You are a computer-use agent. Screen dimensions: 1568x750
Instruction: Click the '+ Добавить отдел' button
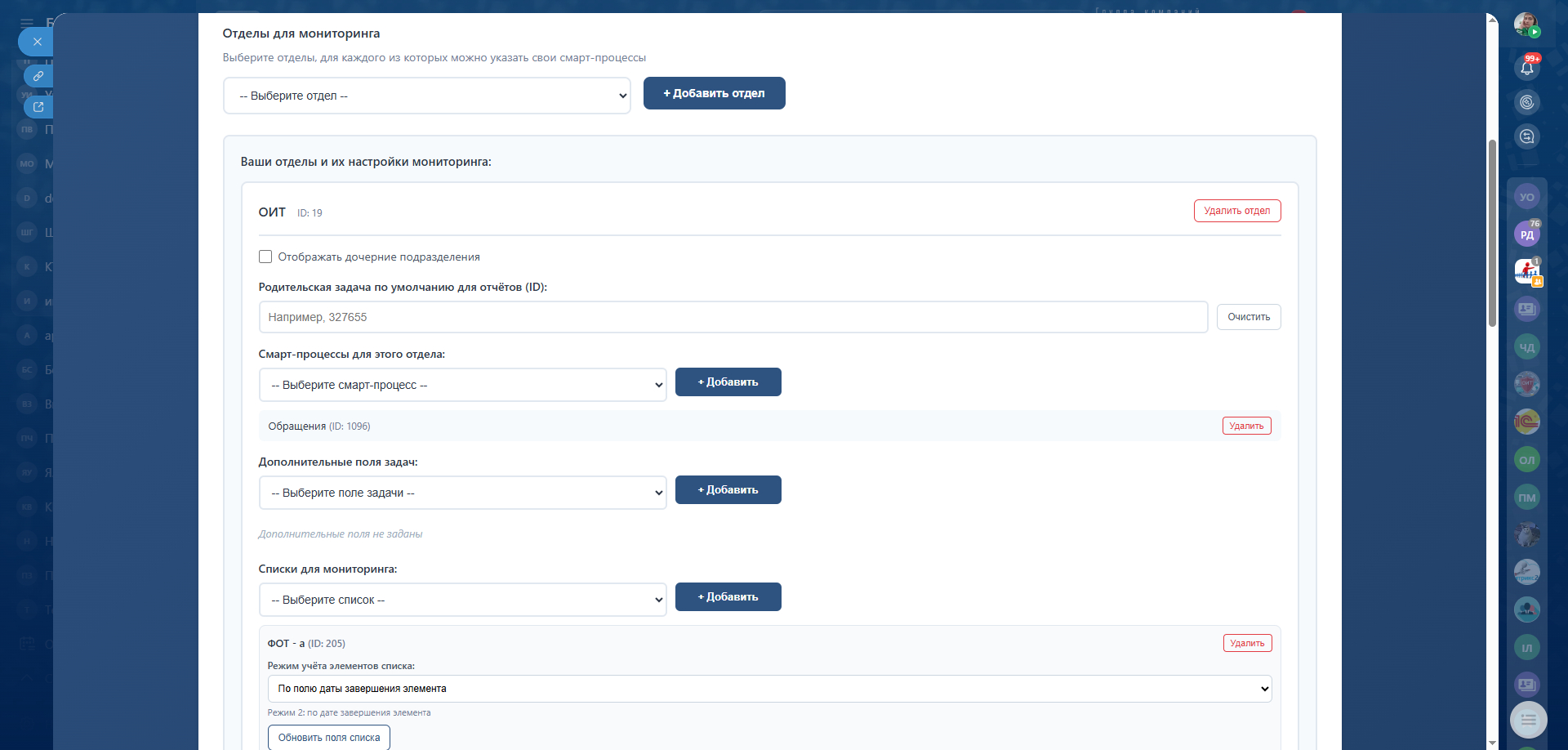715,93
